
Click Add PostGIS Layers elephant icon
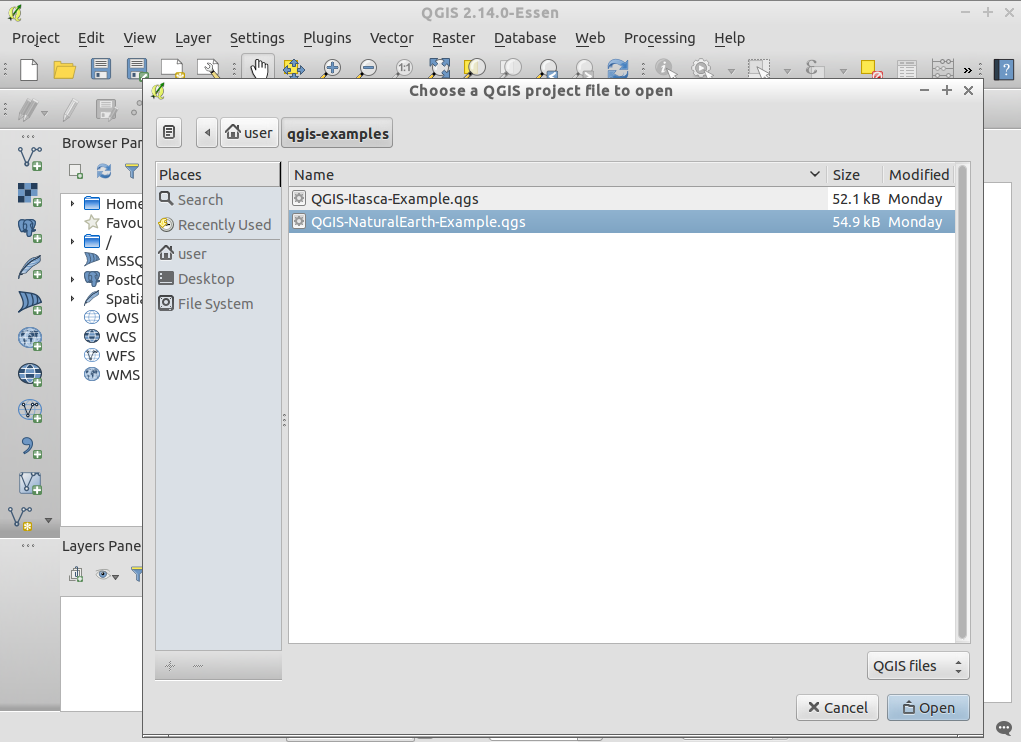30,230
